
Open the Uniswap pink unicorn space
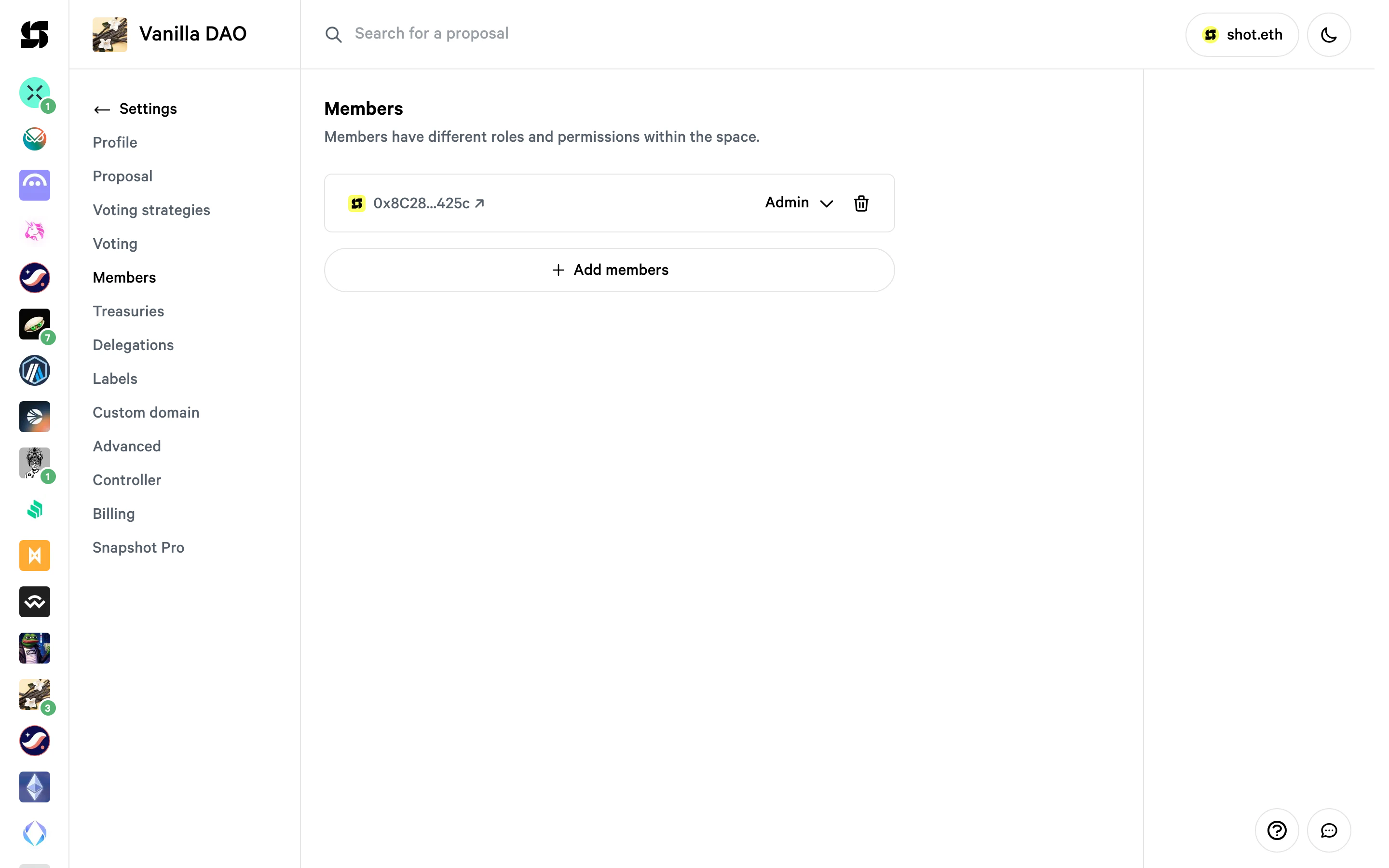pos(34,231)
